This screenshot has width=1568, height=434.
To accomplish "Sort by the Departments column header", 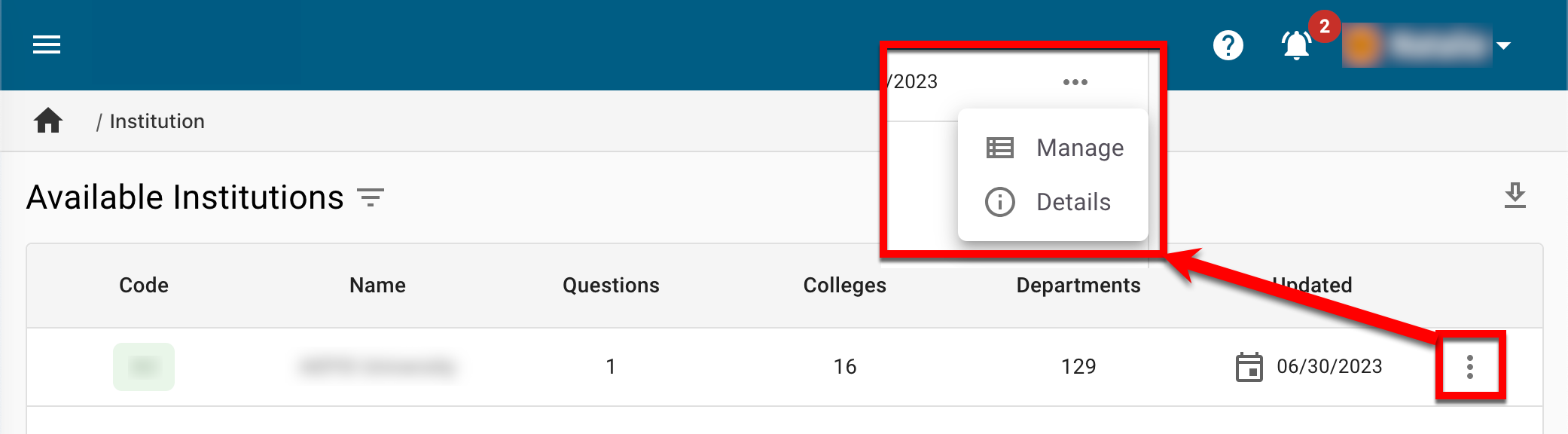I will point(1078,286).
